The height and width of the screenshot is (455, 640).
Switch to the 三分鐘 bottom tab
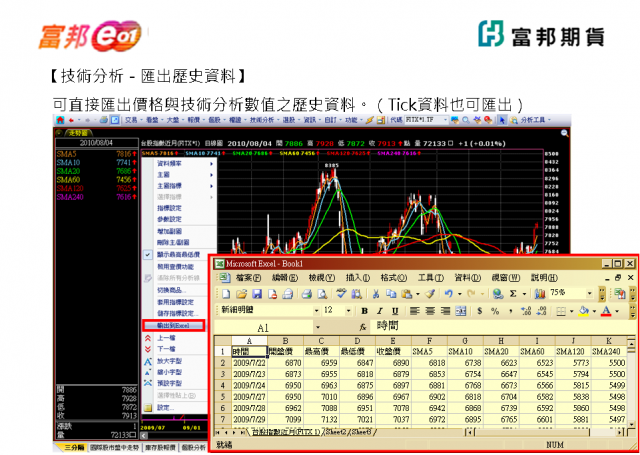(73, 448)
